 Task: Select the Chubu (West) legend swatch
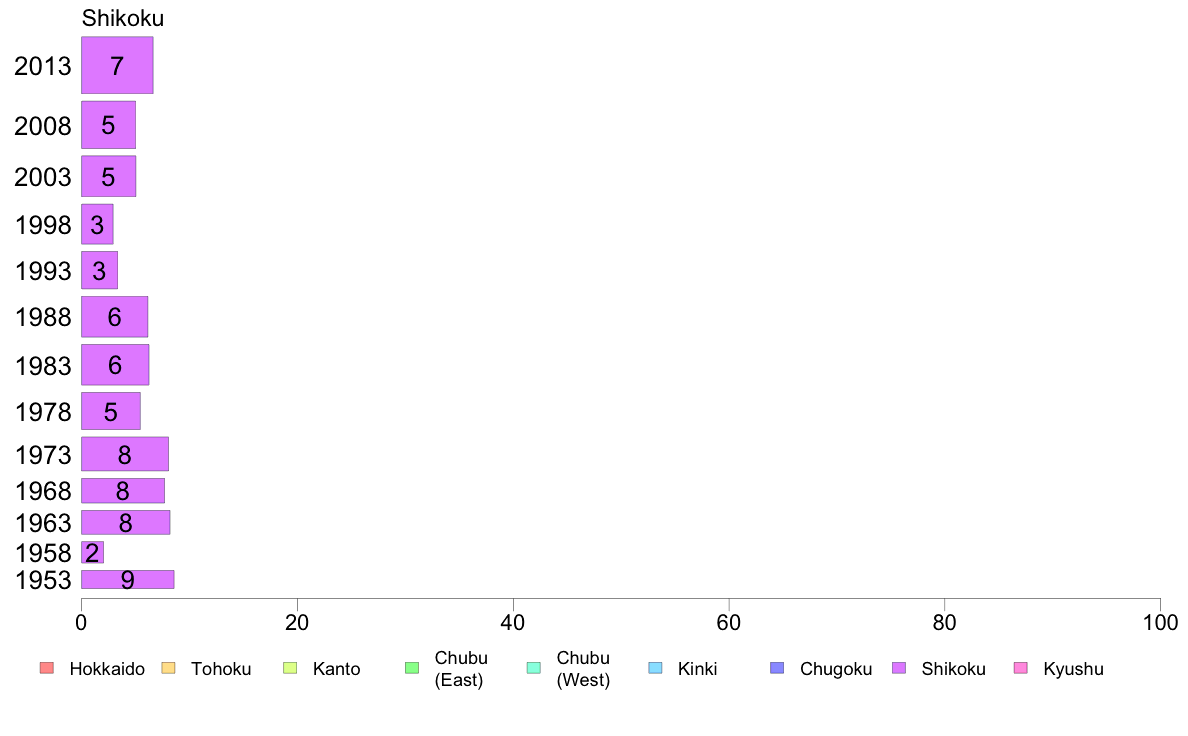(x=533, y=668)
